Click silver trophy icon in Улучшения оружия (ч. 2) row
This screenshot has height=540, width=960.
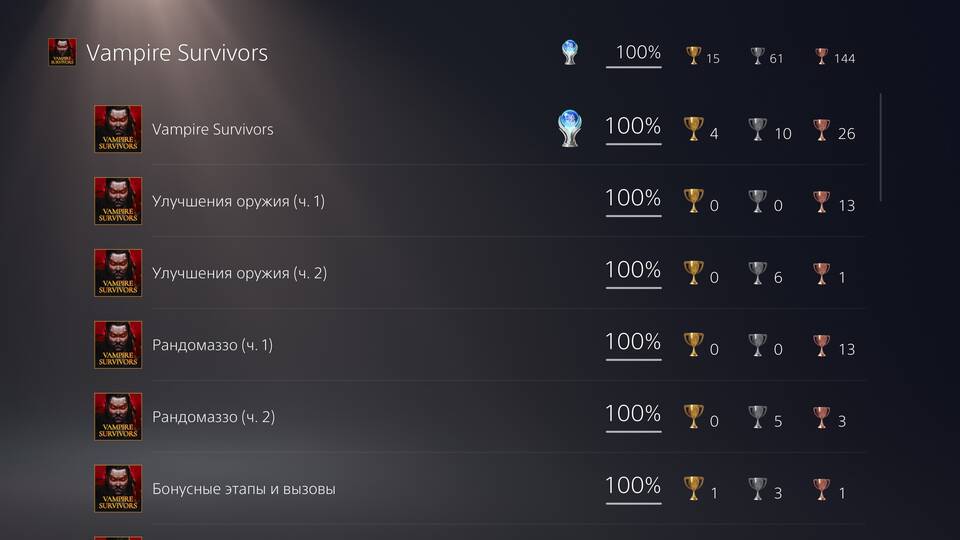pyautogui.click(x=757, y=273)
